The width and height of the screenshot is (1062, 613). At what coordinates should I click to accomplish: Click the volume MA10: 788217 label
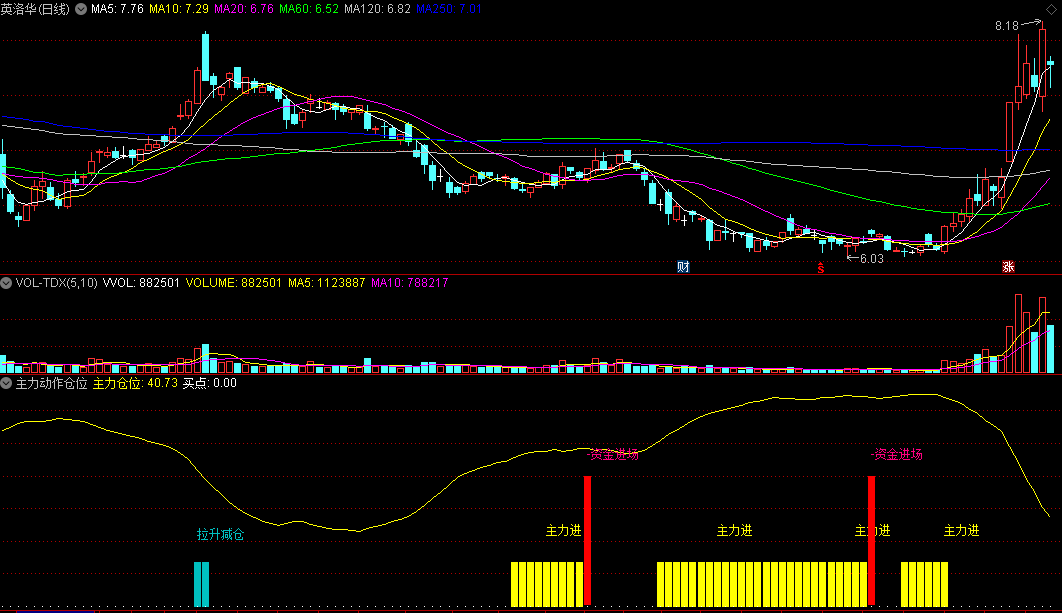[x=410, y=282]
